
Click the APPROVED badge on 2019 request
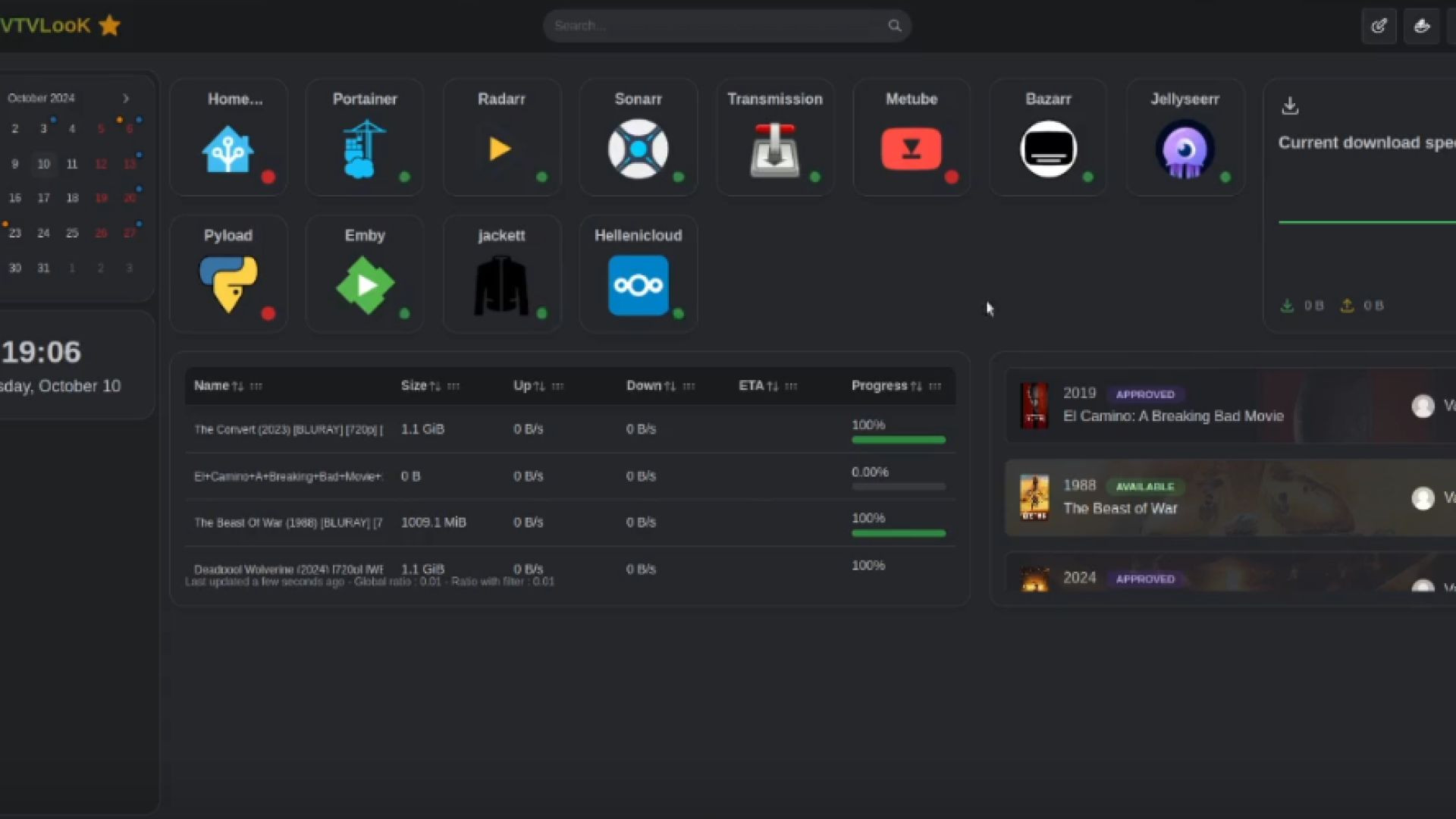pos(1145,394)
